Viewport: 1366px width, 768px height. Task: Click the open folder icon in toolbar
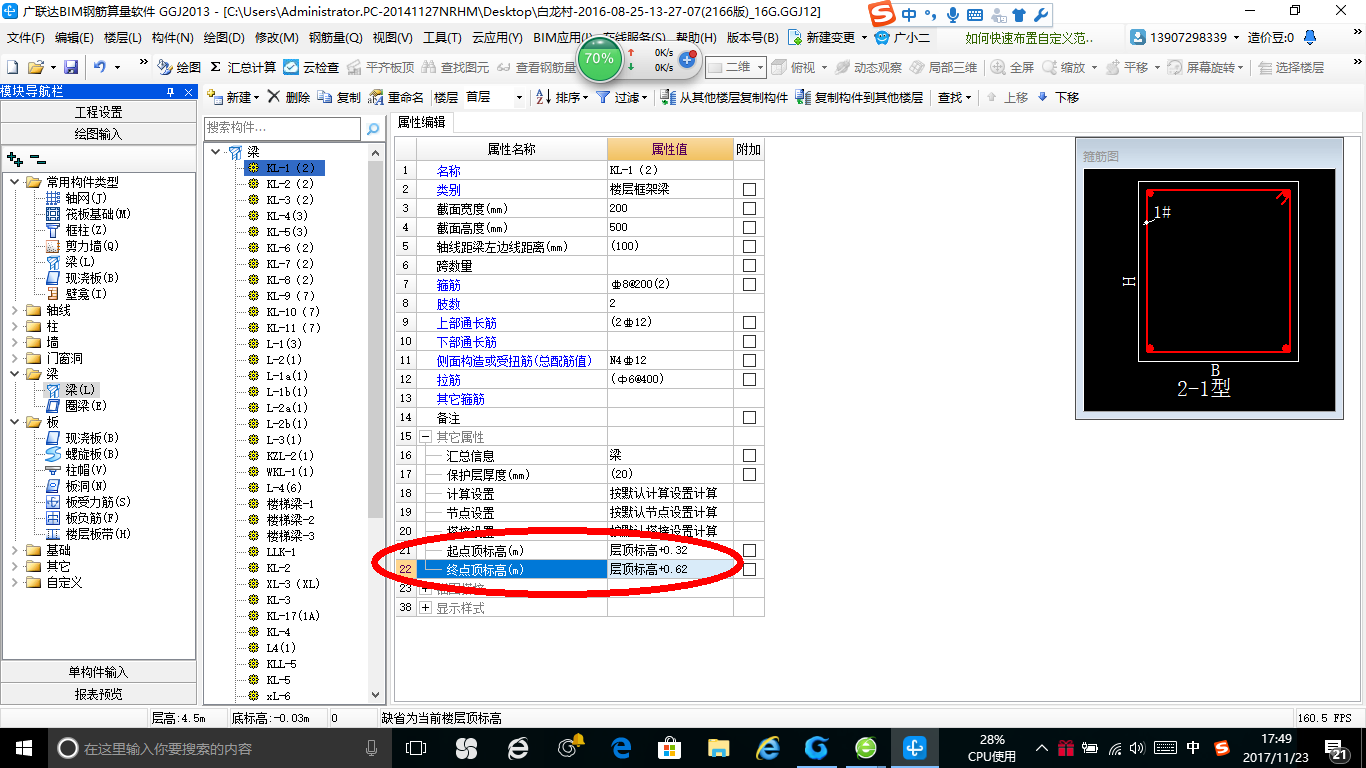coord(35,67)
